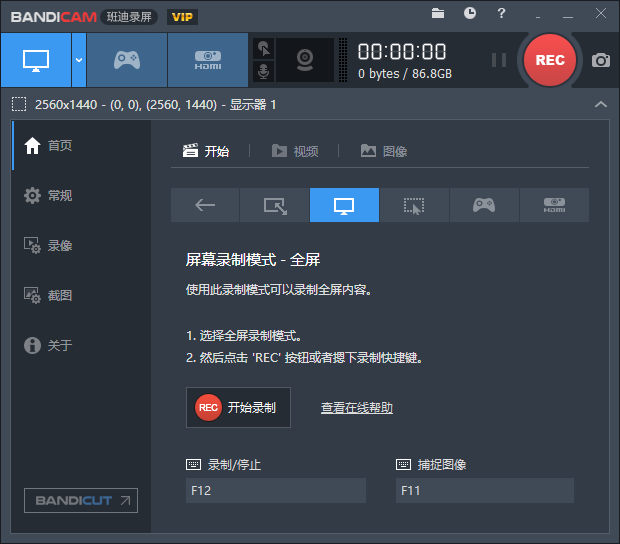620x544 pixels.
Task: Open the rectangle area selector for 2560x1440
Action: coord(19,104)
